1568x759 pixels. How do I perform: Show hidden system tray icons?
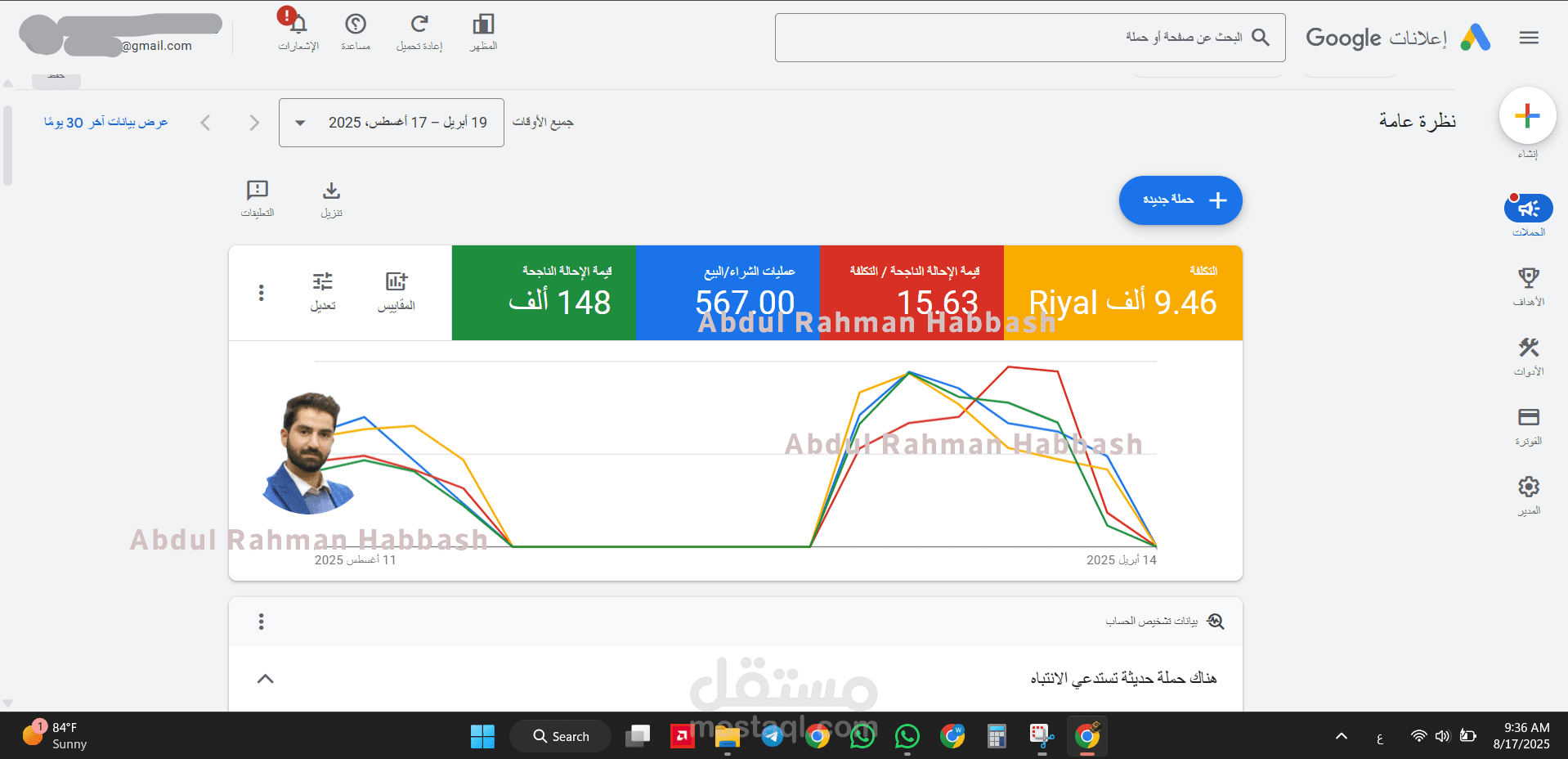(x=1342, y=736)
